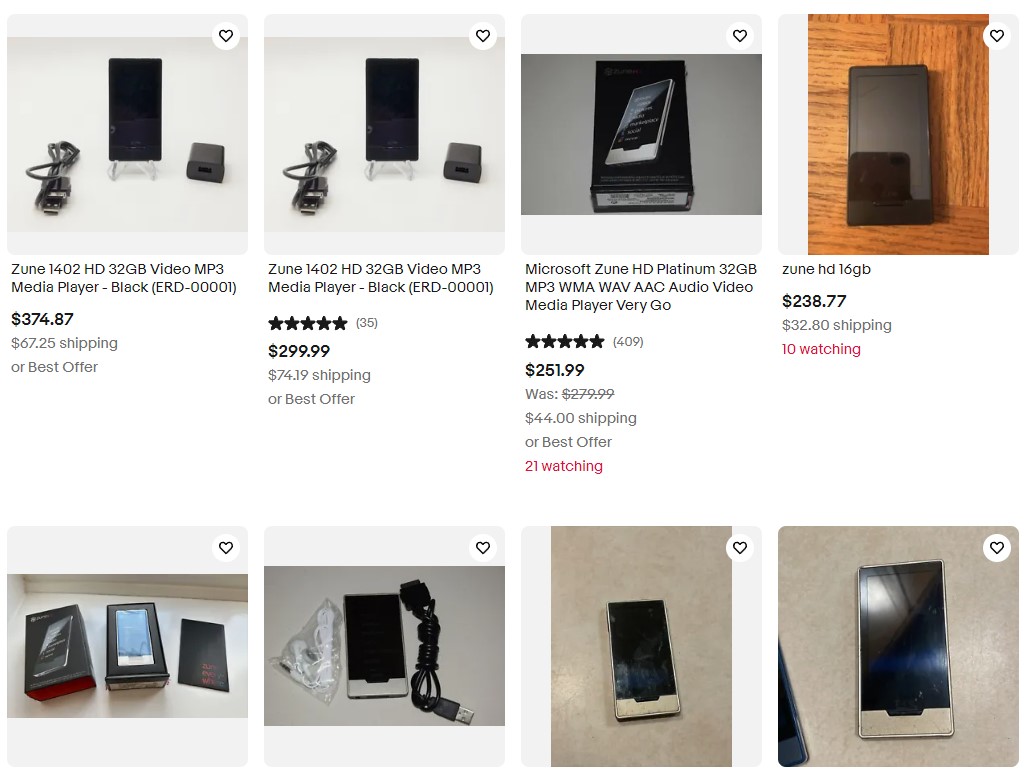Open the image of the Zune with earbuds and USB cable
Viewport: 1034px width, 772px height.
point(384,646)
